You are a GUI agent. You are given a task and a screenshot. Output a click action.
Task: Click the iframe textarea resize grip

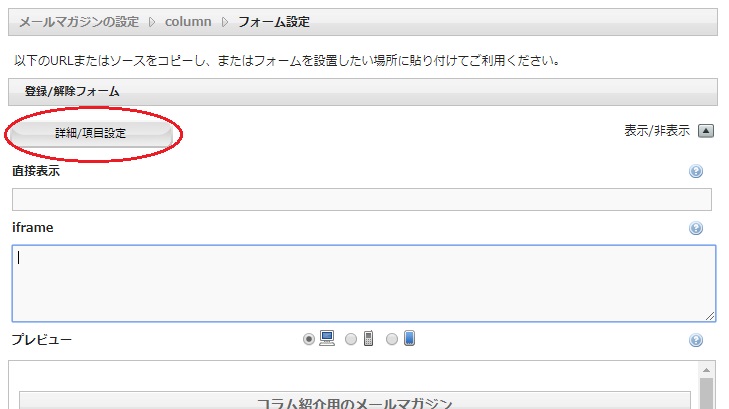pyautogui.click(x=710, y=316)
